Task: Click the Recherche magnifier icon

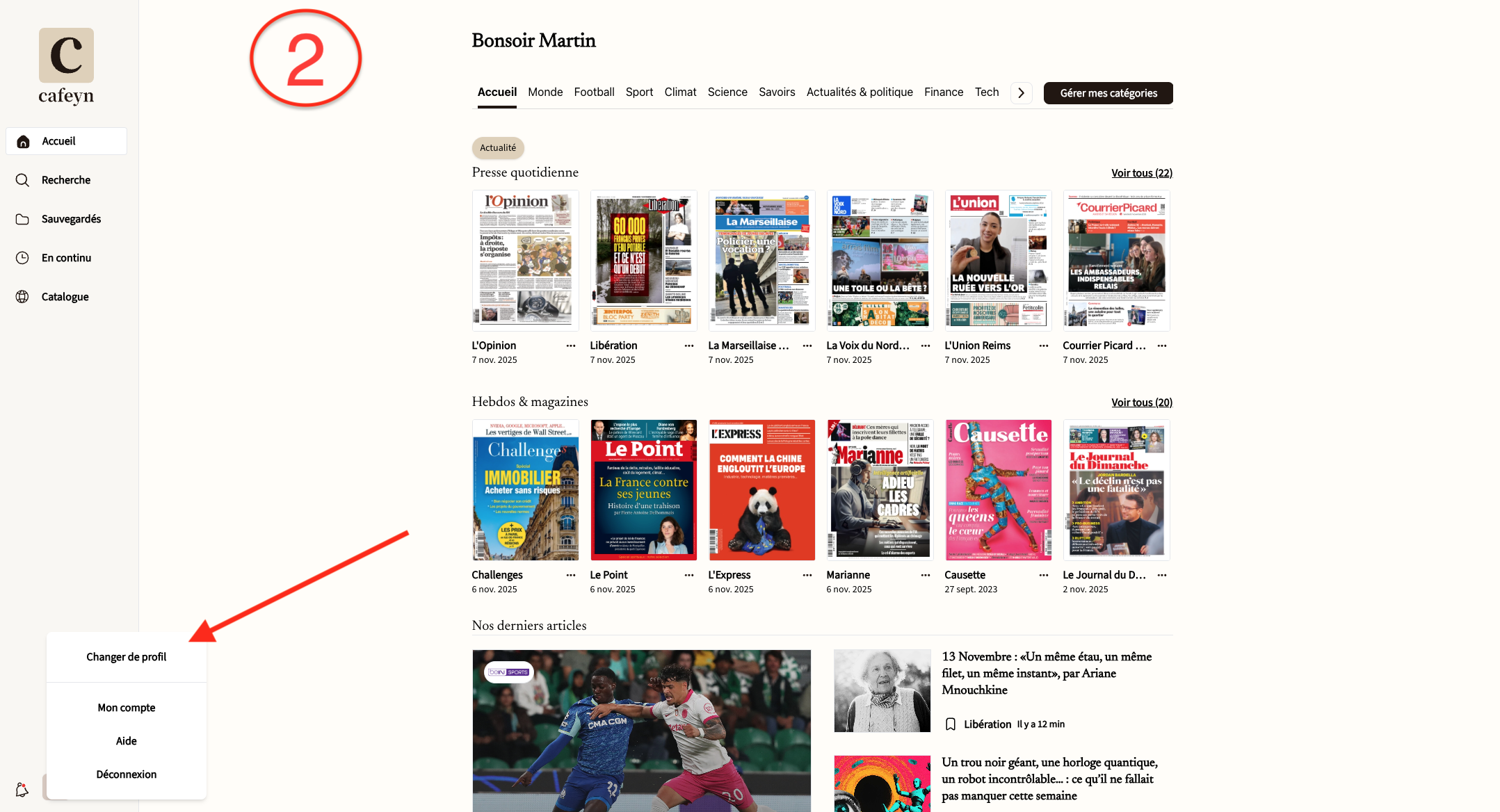Action: coord(22,180)
